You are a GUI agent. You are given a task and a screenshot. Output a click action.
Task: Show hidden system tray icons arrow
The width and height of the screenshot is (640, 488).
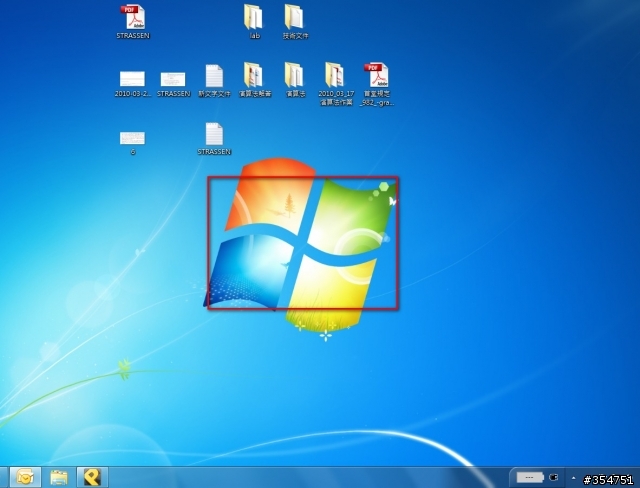573,478
